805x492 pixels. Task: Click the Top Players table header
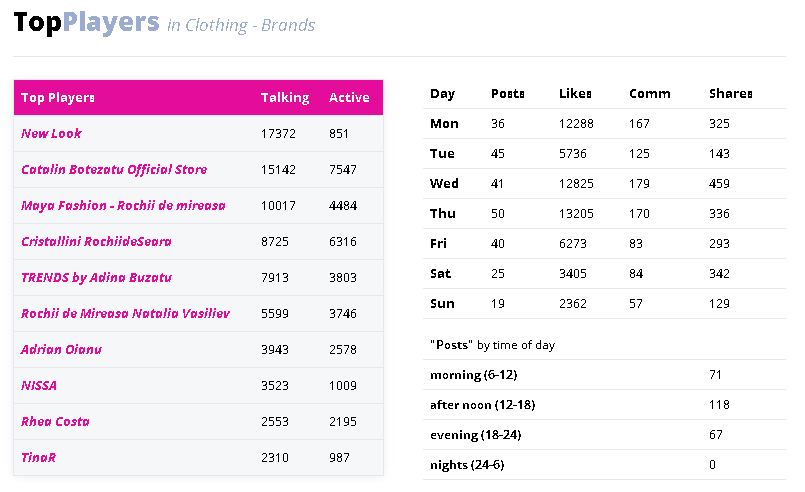click(58, 98)
